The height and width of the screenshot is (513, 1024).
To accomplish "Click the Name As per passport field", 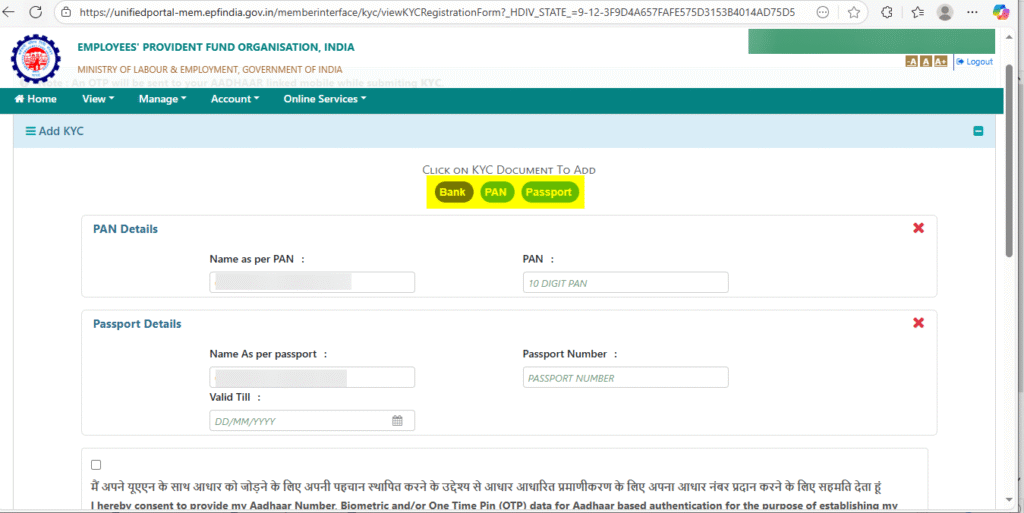I will pyautogui.click(x=312, y=377).
